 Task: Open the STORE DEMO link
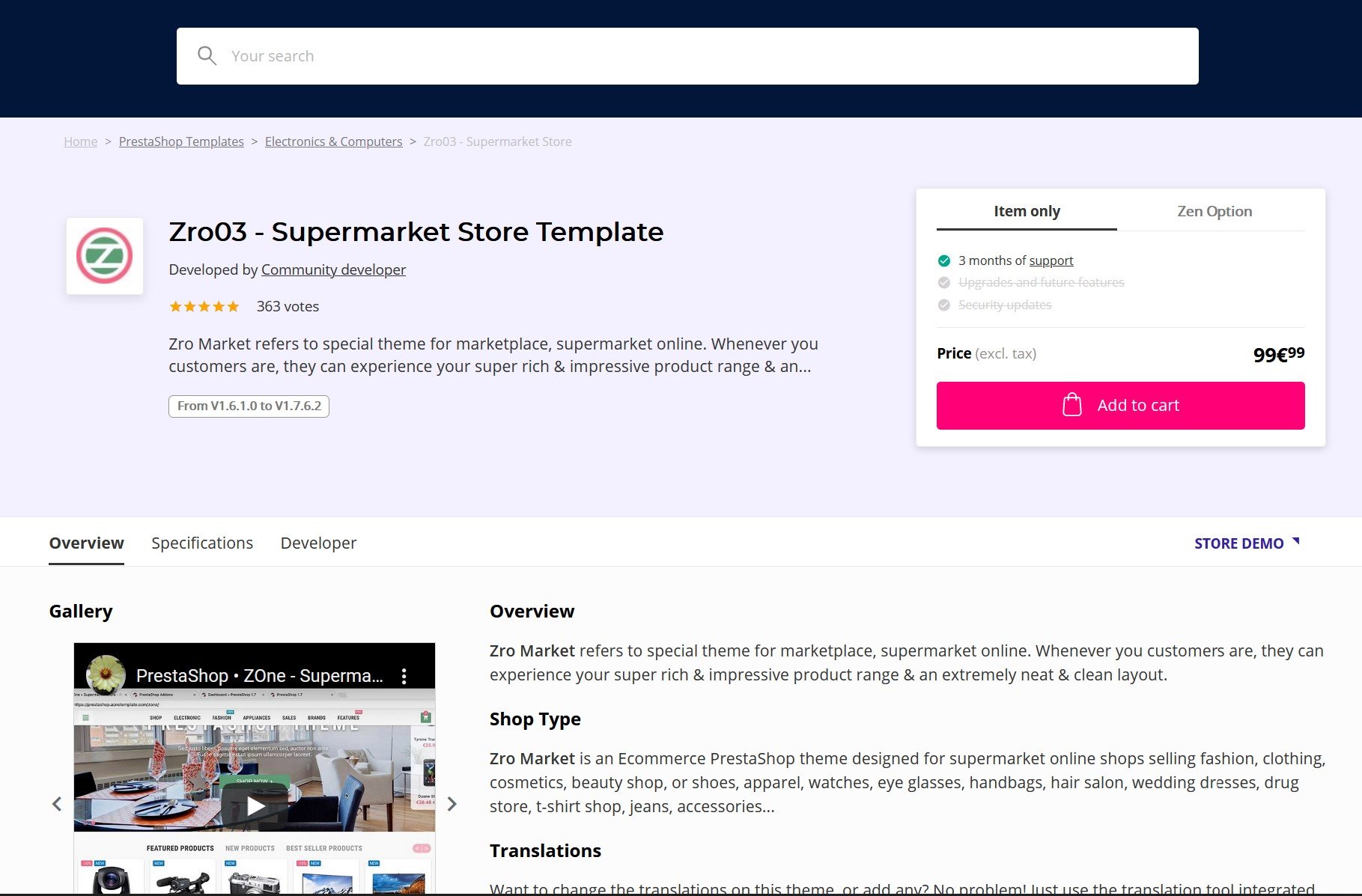click(1238, 543)
